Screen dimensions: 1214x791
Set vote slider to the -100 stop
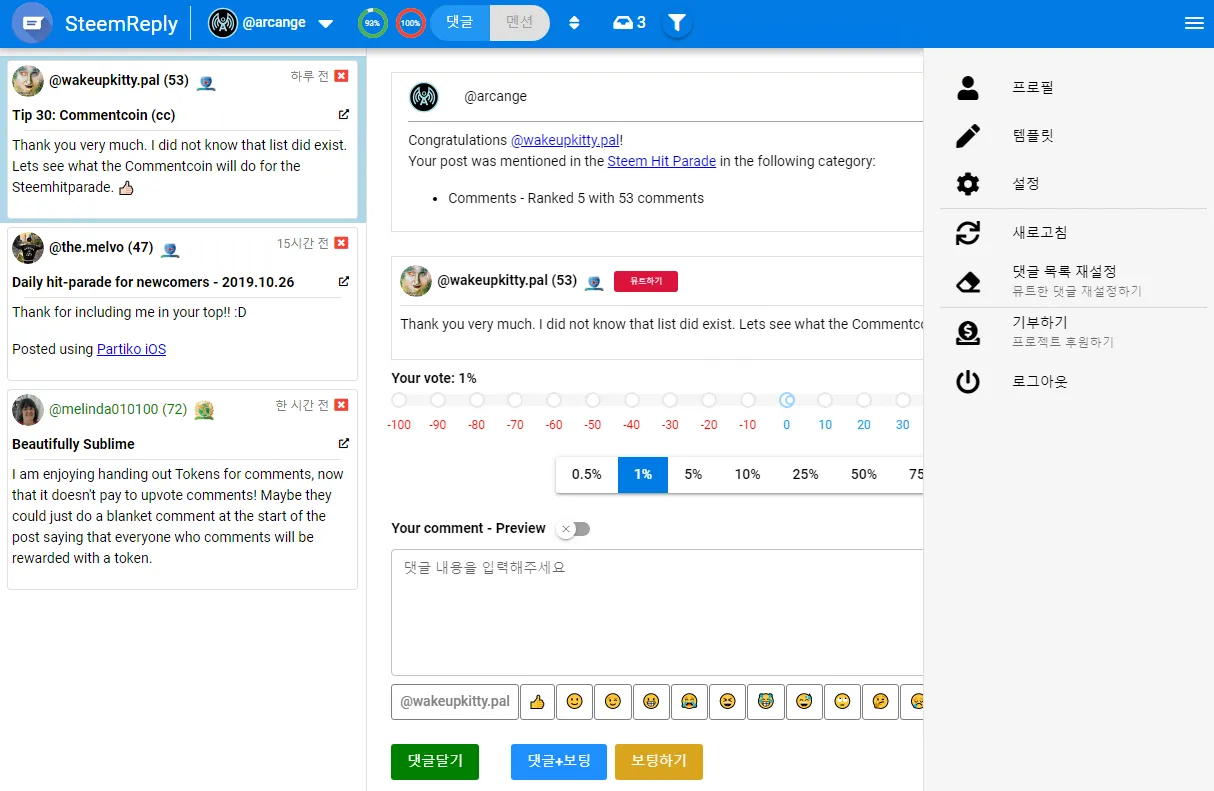(x=399, y=400)
